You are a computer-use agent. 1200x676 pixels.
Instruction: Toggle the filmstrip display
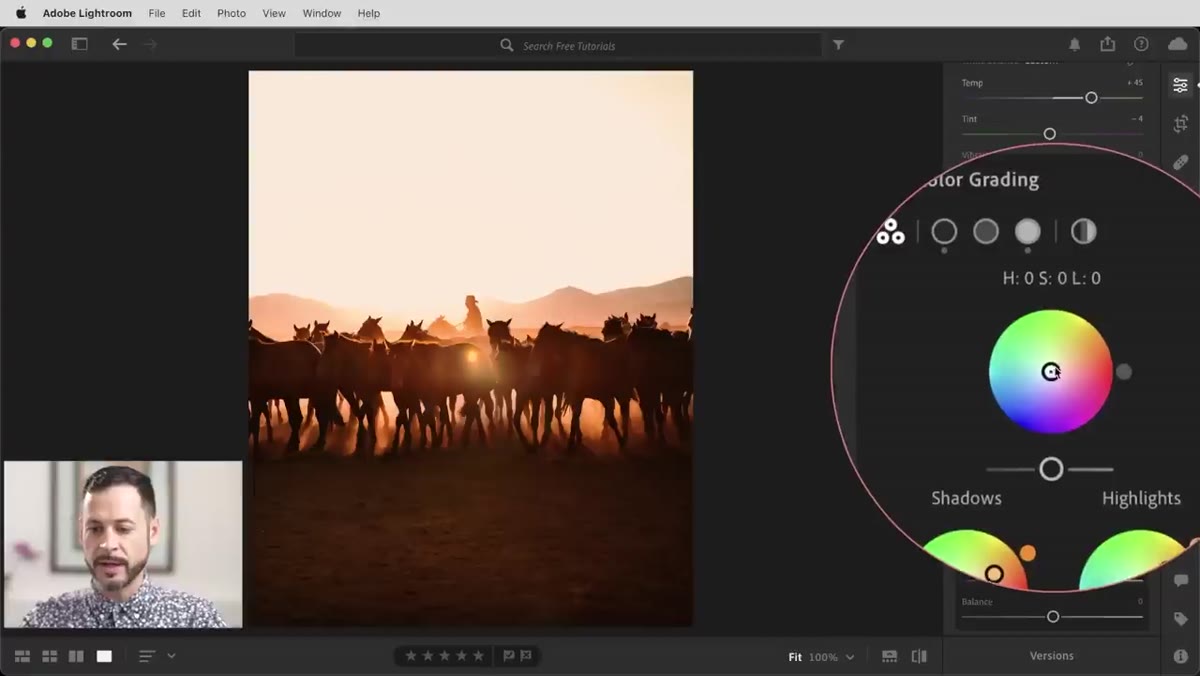click(x=889, y=657)
